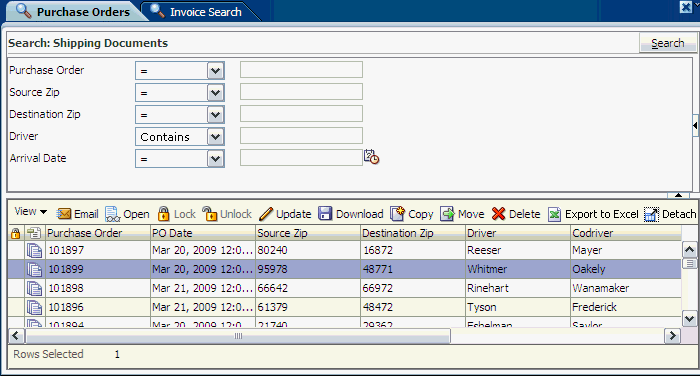Click driver Whitmer in selected row
This screenshot has height=376, width=700.
click(518, 269)
